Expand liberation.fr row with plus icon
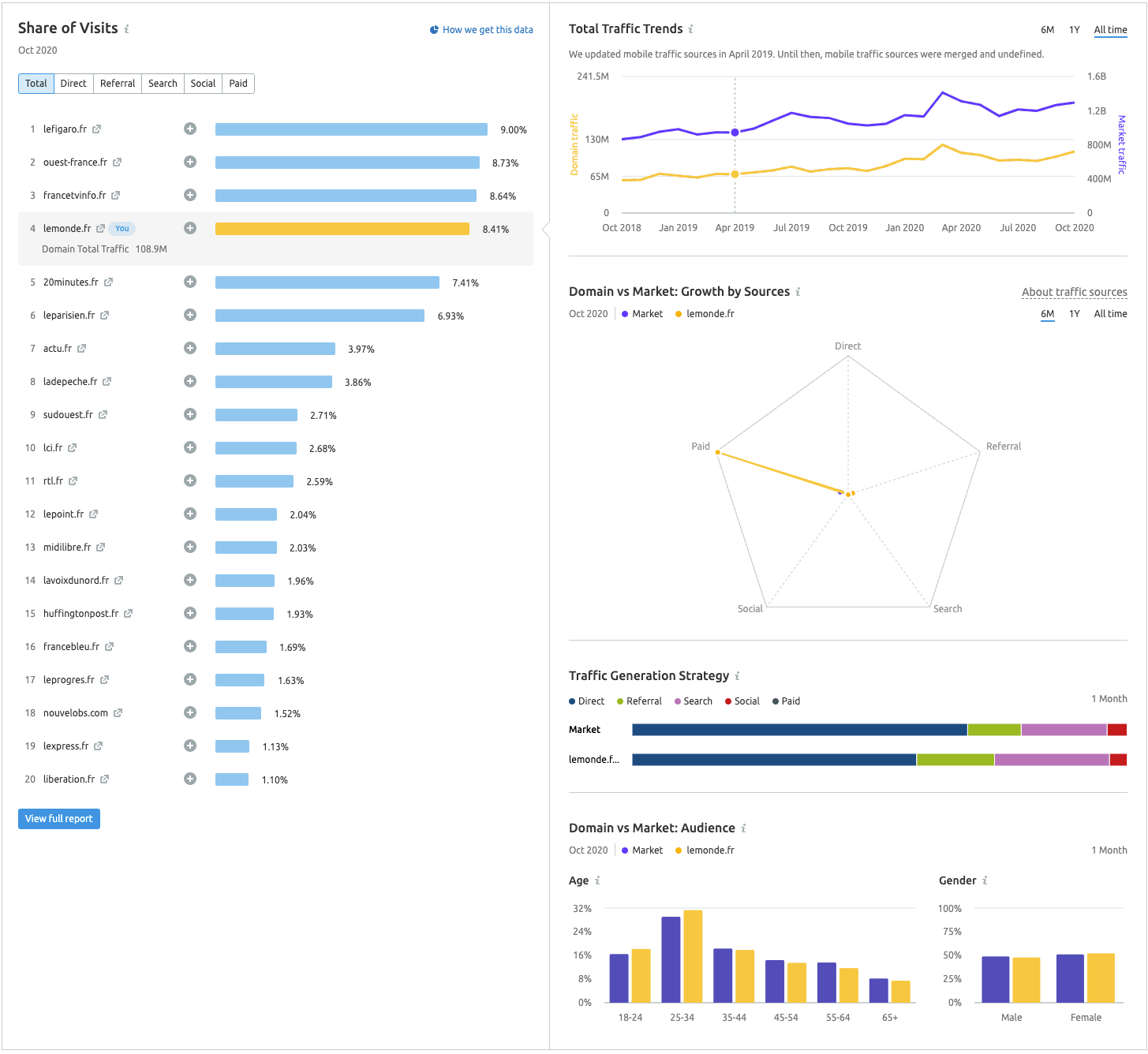Screen dimensions: 1148x1054 (x=190, y=779)
